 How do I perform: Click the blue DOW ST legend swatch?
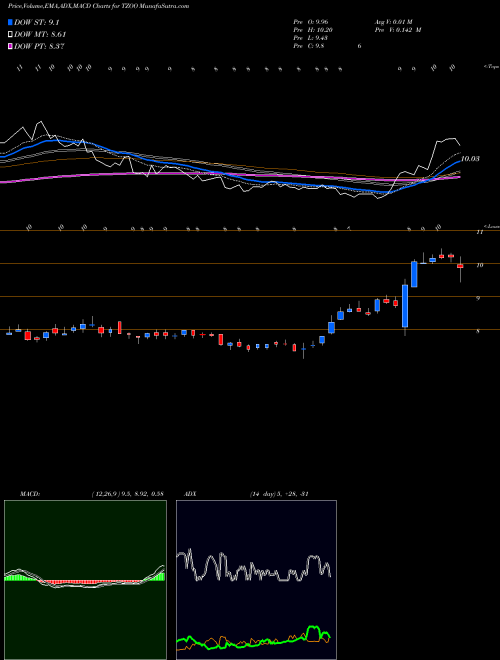click(x=11, y=23)
